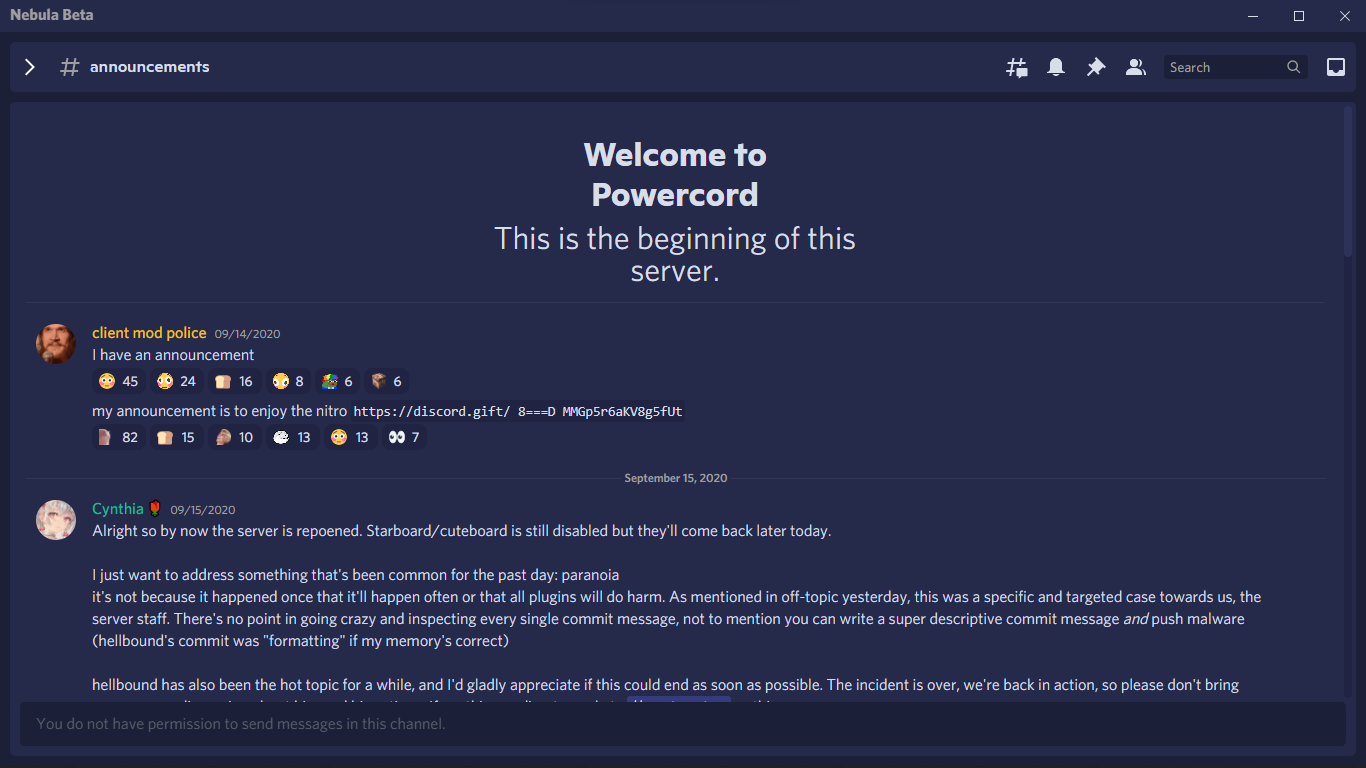This screenshot has height=768, width=1366.
Task: Show pinned messages with the pin icon
Action: coord(1096,67)
